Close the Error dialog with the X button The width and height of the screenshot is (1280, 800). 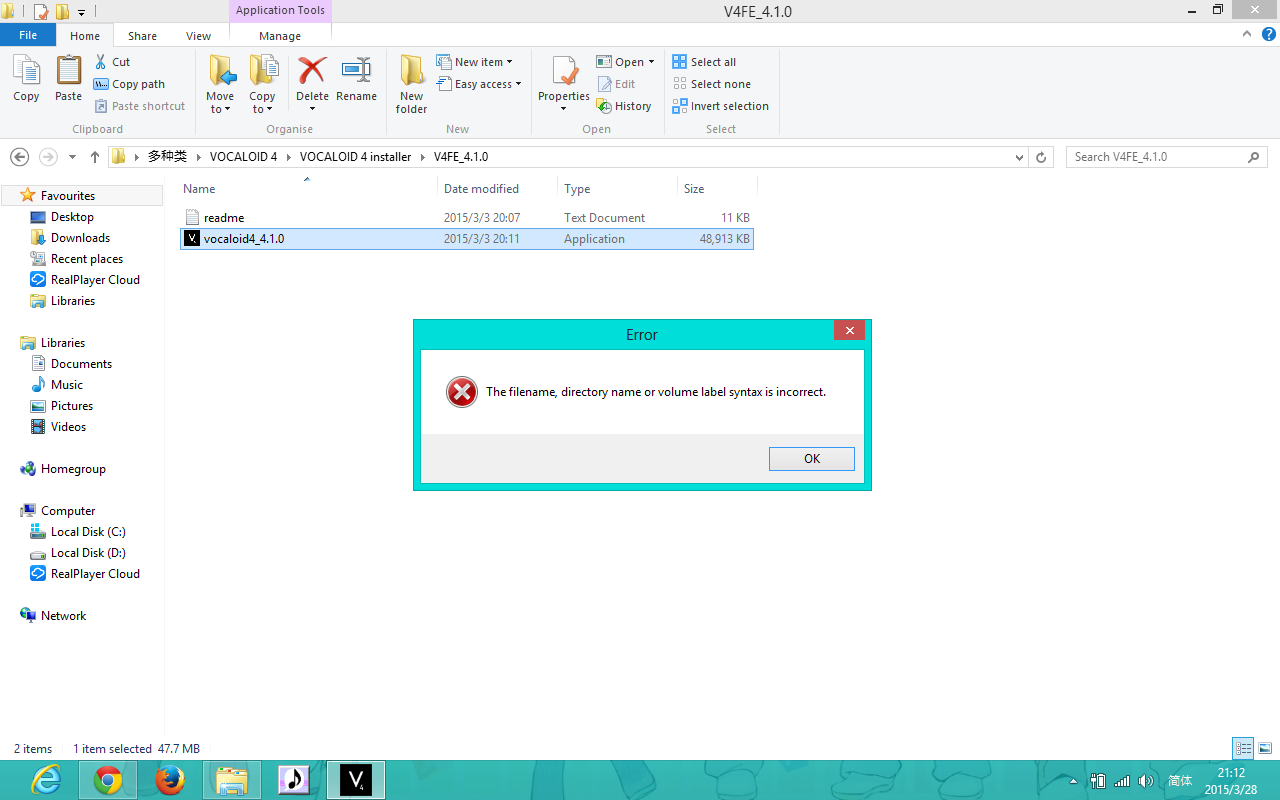click(x=849, y=331)
